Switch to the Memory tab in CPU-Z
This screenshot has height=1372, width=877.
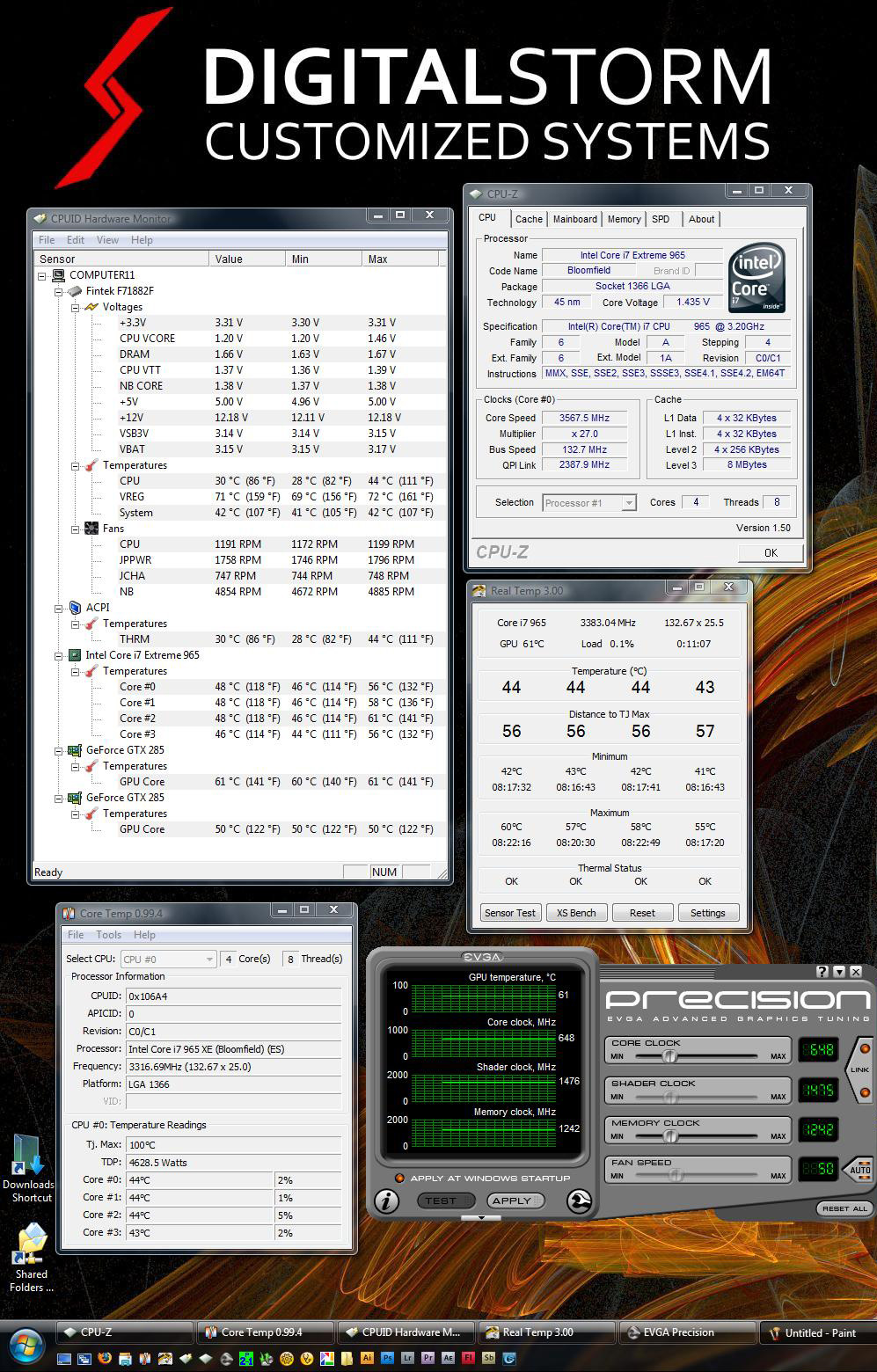click(624, 219)
